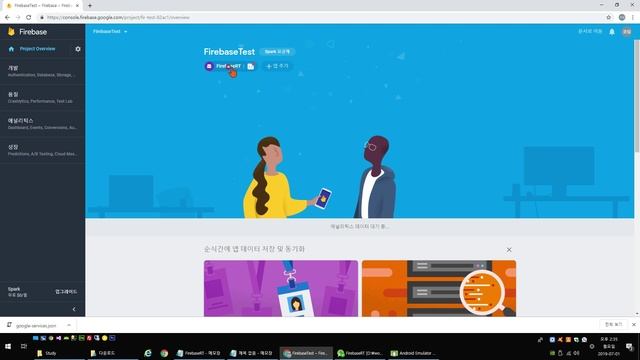Open the notifications bell icon
The width and height of the screenshot is (640, 360).
coord(612,31)
